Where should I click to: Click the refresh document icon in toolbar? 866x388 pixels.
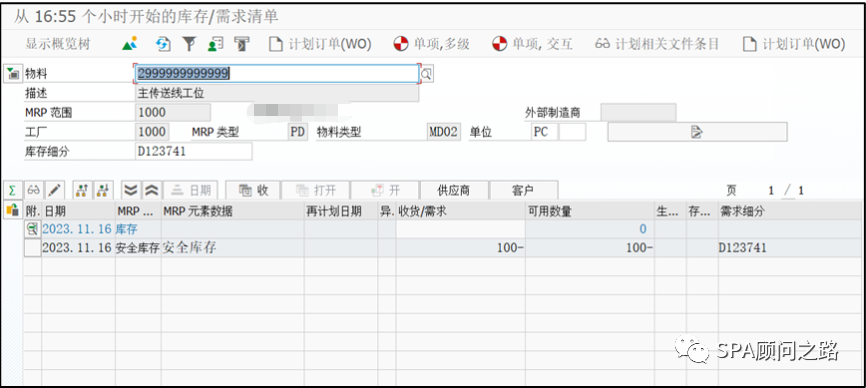click(x=163, y=44)
